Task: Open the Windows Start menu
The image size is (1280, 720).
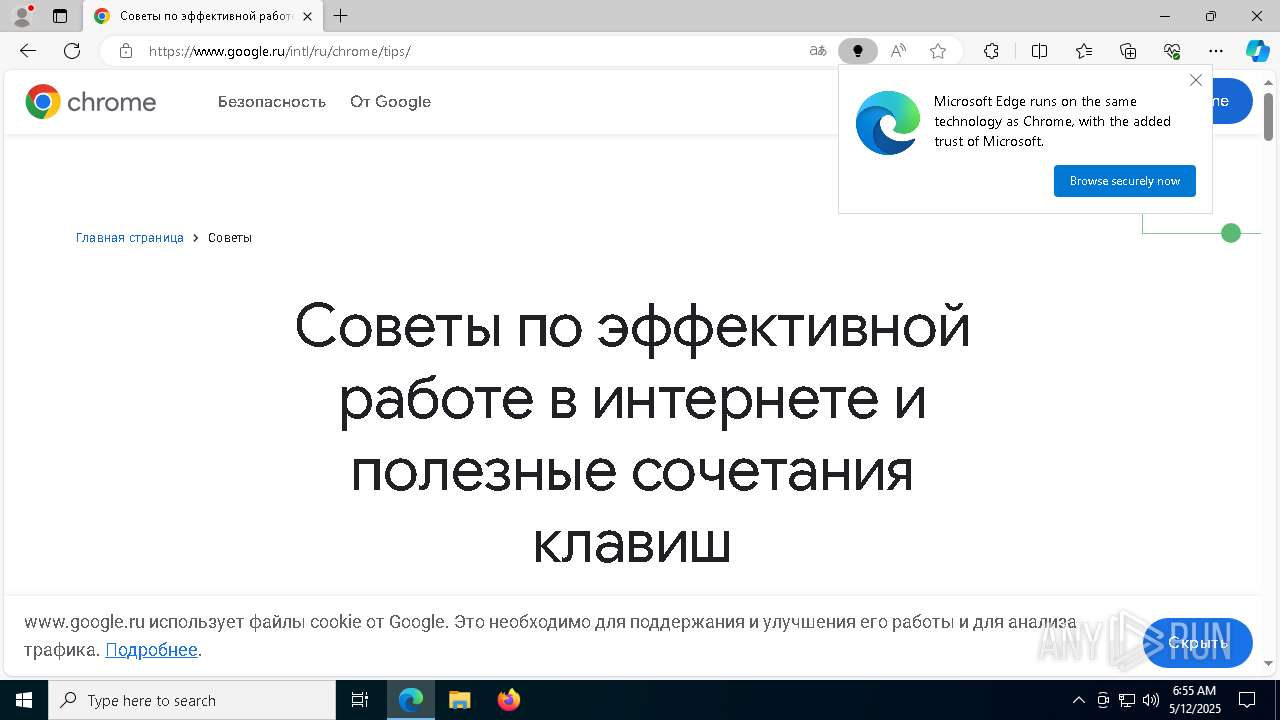Action: 24,700
